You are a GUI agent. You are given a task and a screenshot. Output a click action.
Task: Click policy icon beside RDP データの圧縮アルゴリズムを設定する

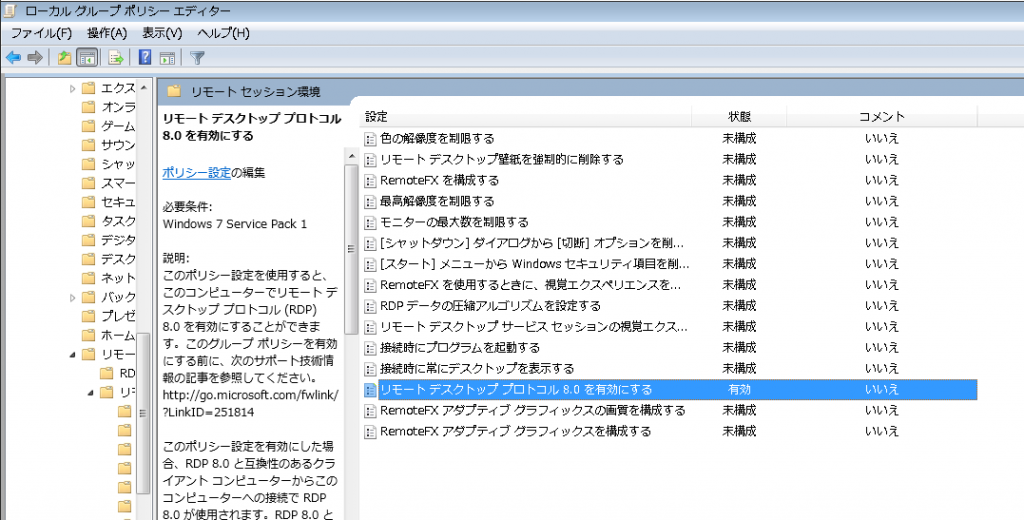(x=370, y=306)
